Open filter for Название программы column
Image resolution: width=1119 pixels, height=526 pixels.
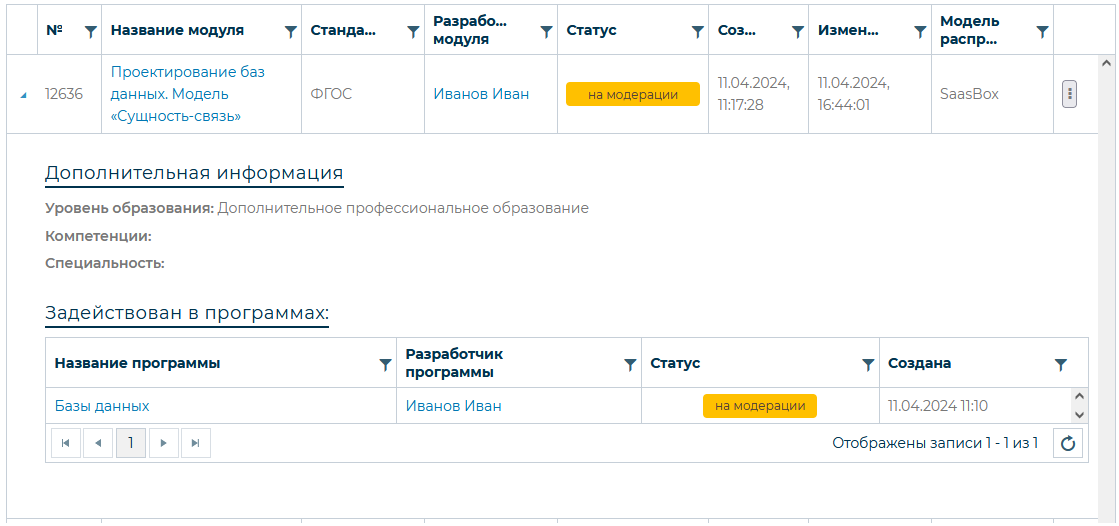click(385, 365)
